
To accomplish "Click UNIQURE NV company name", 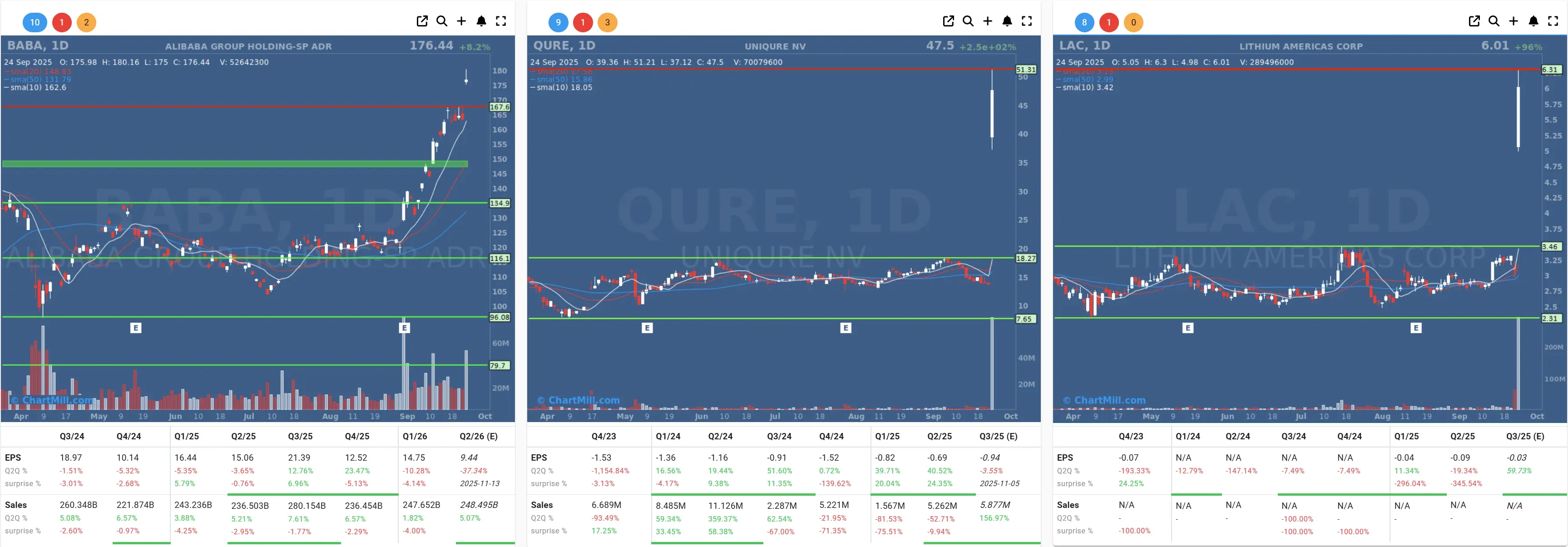I will pos(775,46).
